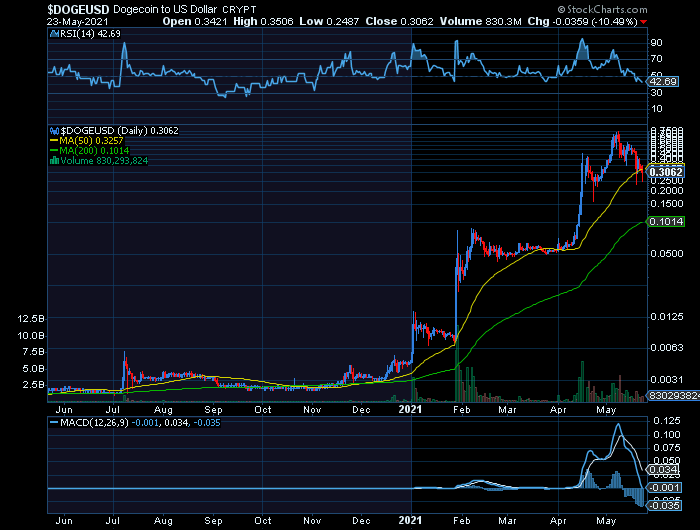This screenshot has width=700, height=530.
Task: Click the '$DOGEUSD (Daily) 0.3062' legend text
Action: (120, 131)
